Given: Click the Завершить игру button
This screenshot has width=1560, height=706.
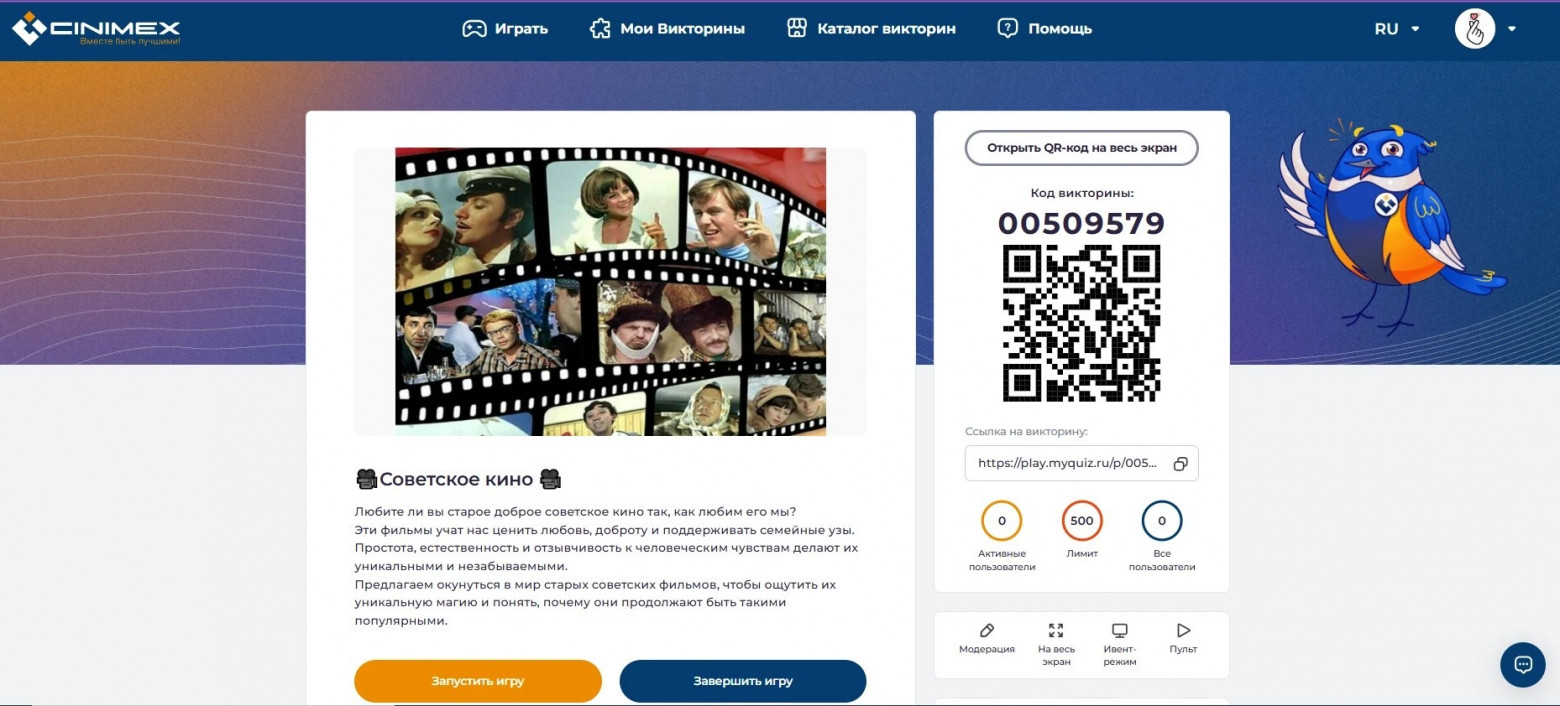Looking at the screenshot, I should (x=743, y=681).
